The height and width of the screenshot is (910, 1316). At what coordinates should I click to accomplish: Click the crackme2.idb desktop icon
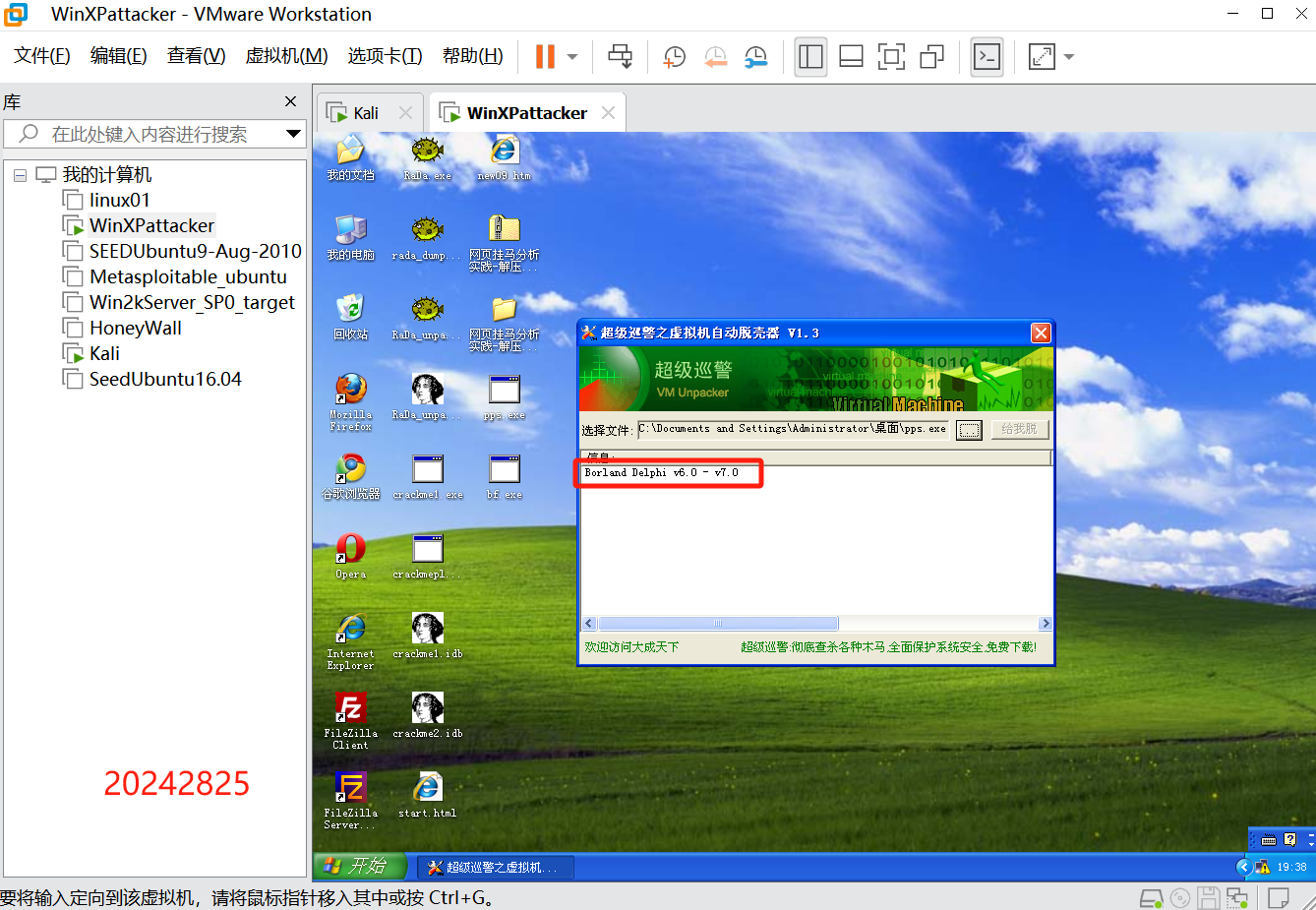(427, 715)
